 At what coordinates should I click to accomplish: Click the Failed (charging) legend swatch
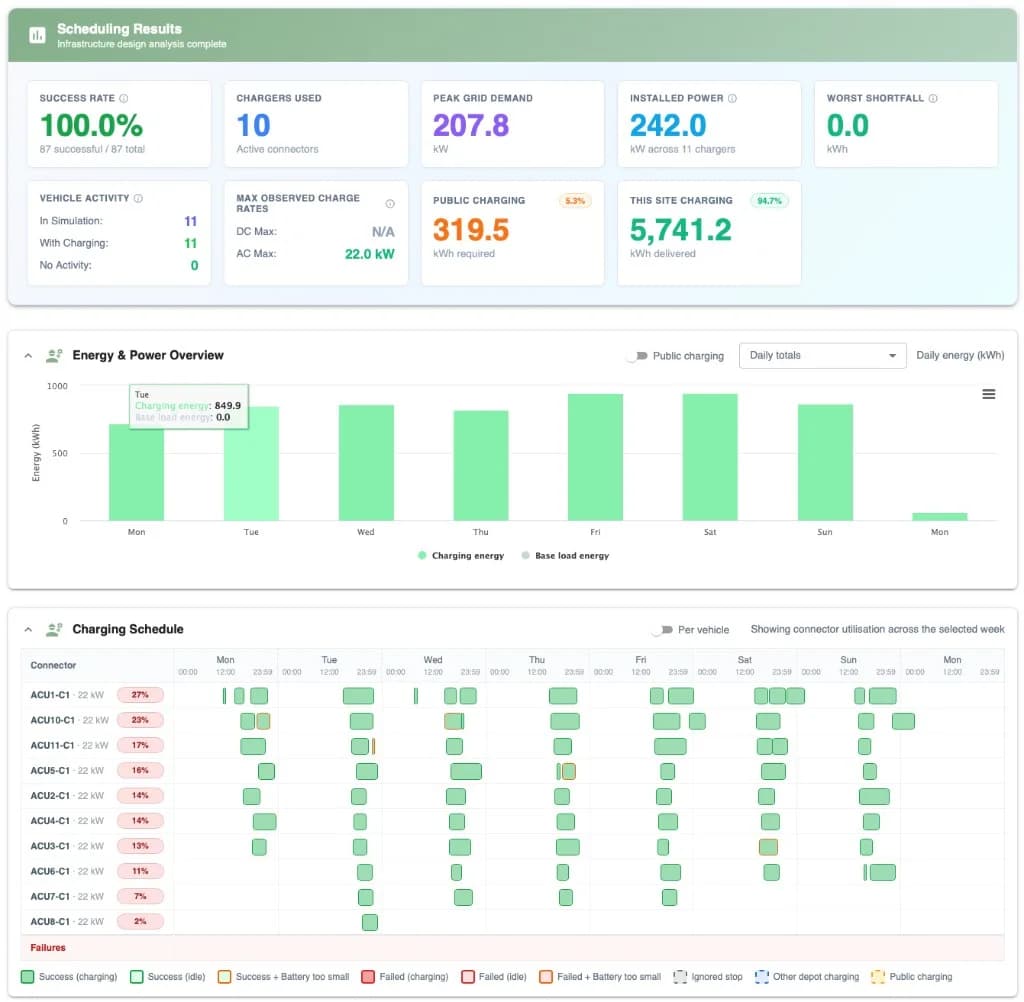coord(368,977)
